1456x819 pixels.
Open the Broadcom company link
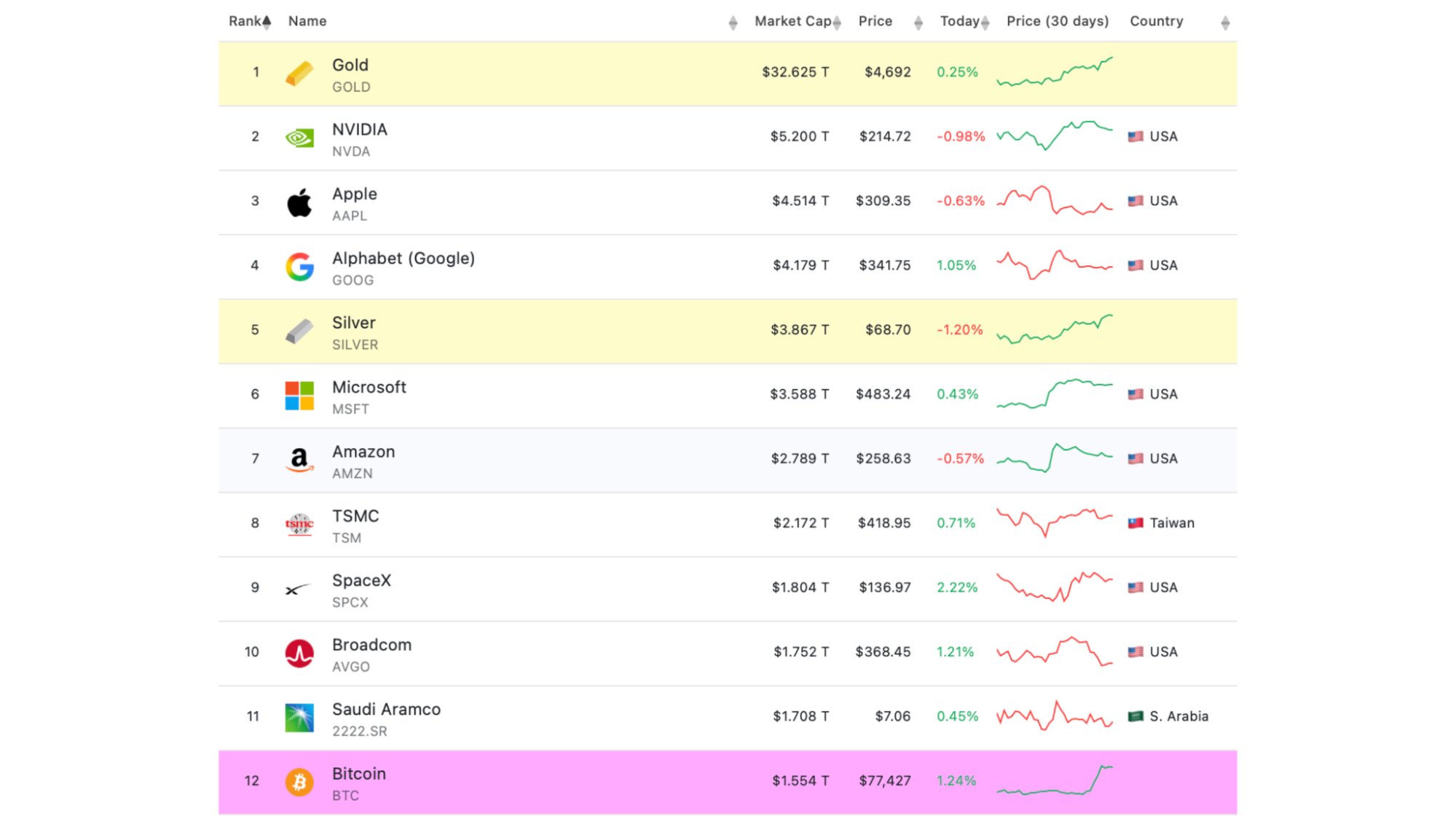tap(371, 645)
